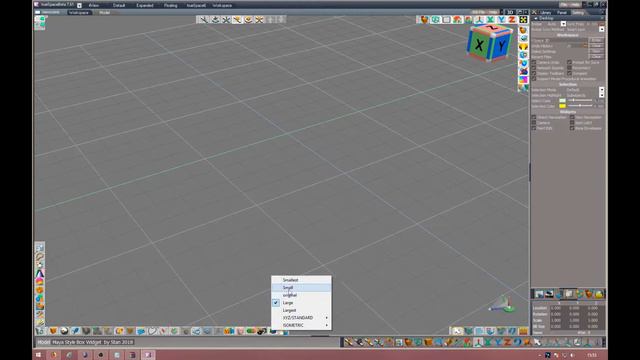Click first picture icon in right panel icon strip
Screen dimensions: 640x360
point(539,294)
